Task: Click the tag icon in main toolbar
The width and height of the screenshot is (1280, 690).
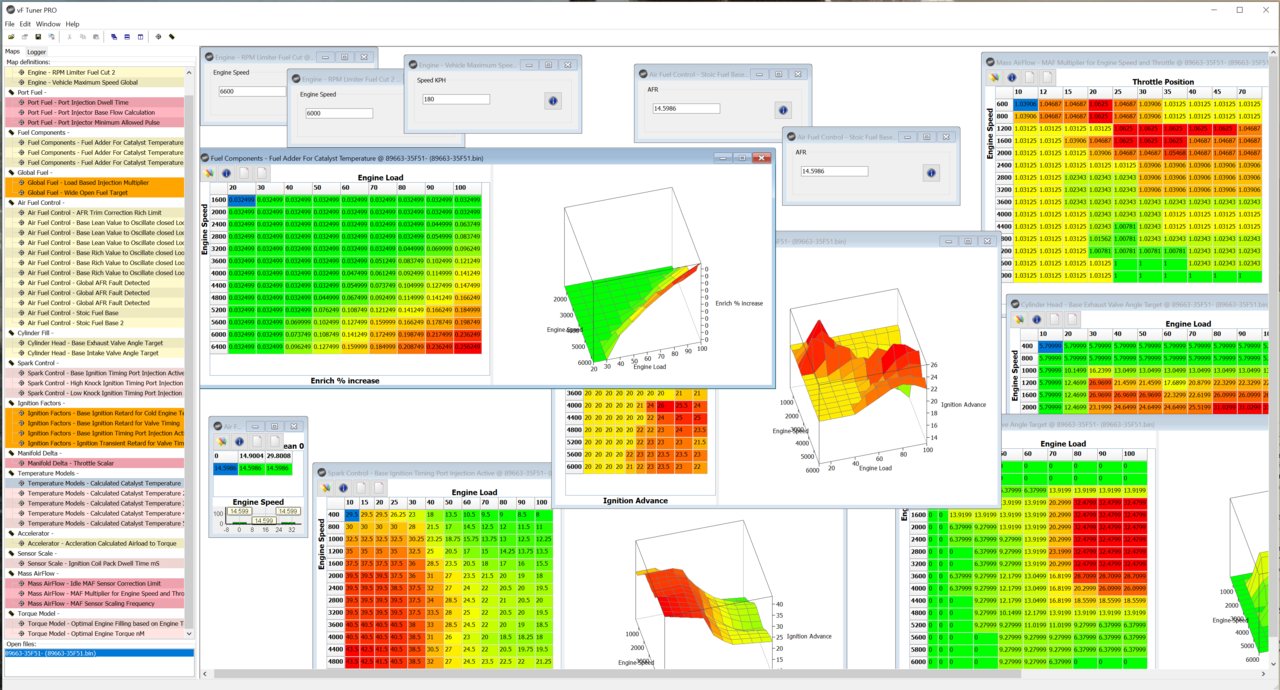Action: point(172,36)
